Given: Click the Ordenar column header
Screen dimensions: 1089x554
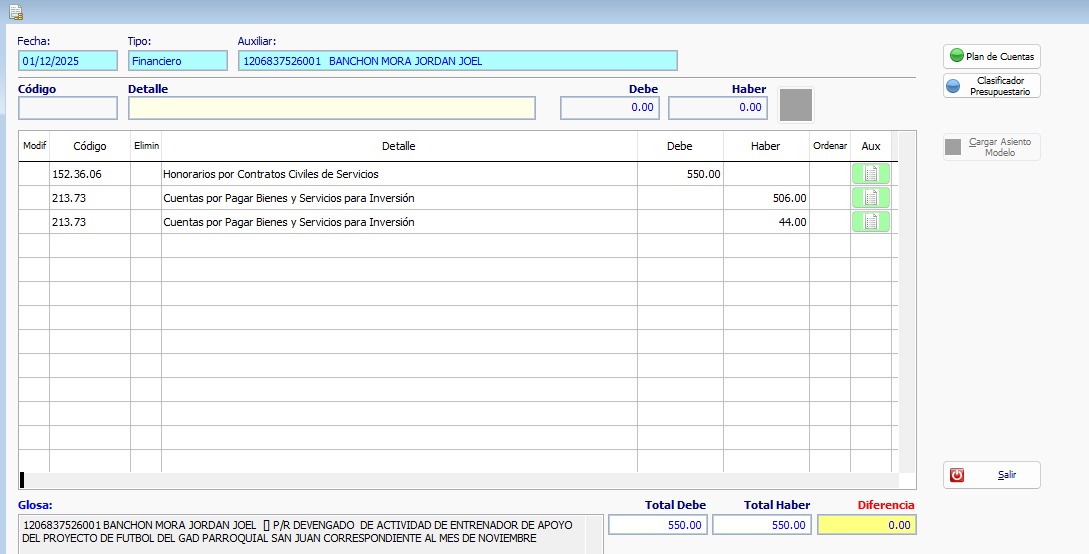Looking at the screenshot, I should (830, 146).
